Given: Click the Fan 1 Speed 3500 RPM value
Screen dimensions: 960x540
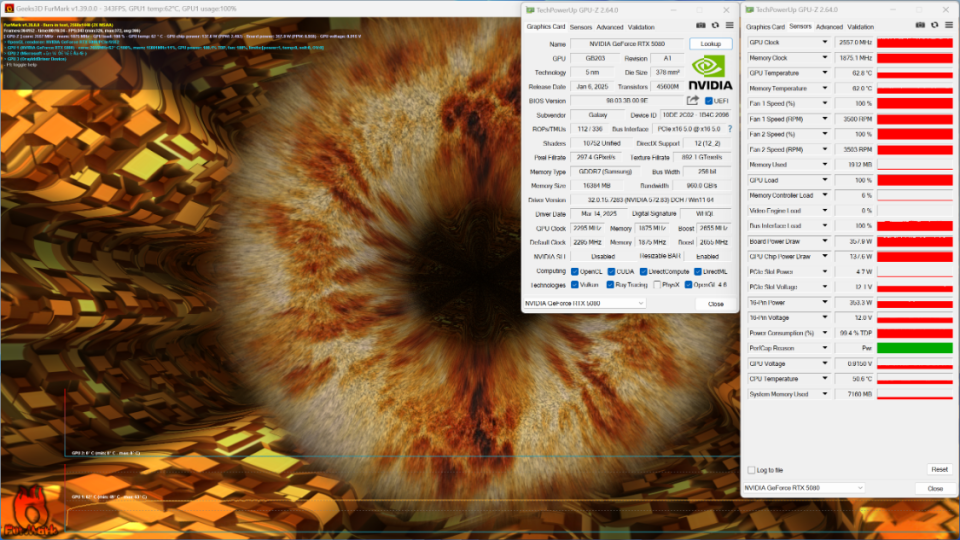Looking at the screenshot, I should pos(855,119).
